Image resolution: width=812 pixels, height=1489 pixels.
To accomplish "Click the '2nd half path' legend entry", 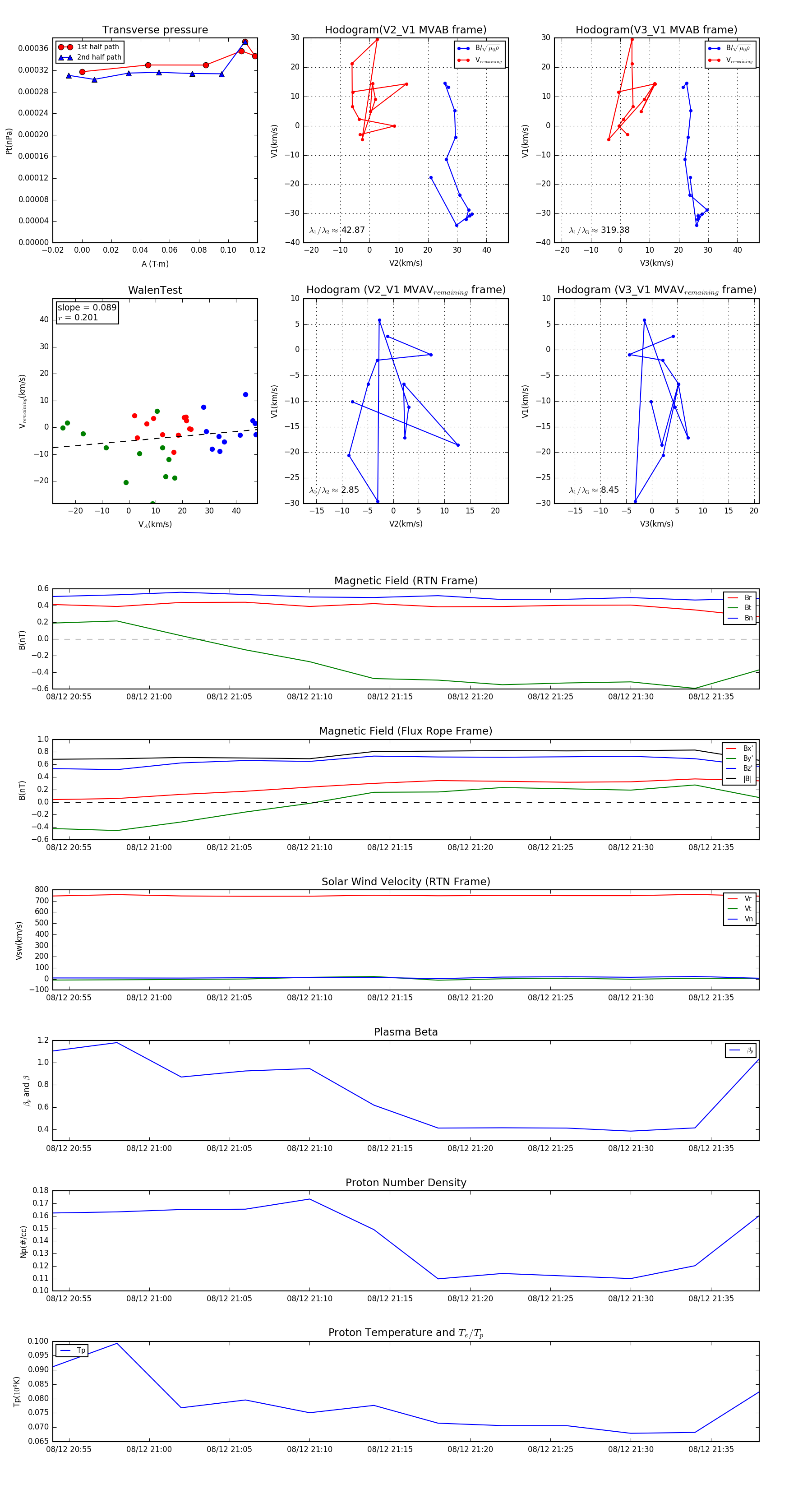I will pyautogui.click(x=90, y=57).
